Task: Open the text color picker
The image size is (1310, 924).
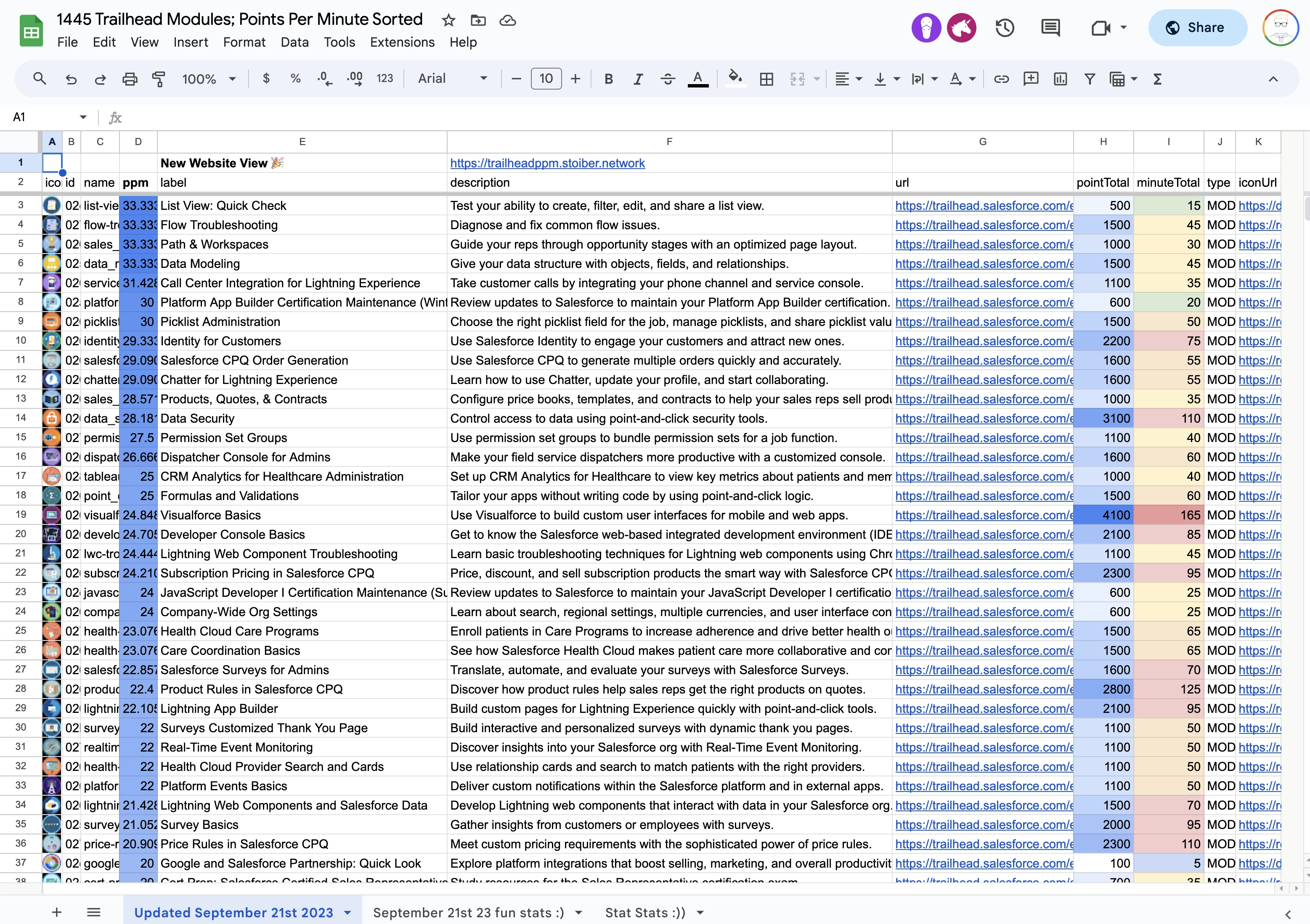Action: [x=698, y=79]
